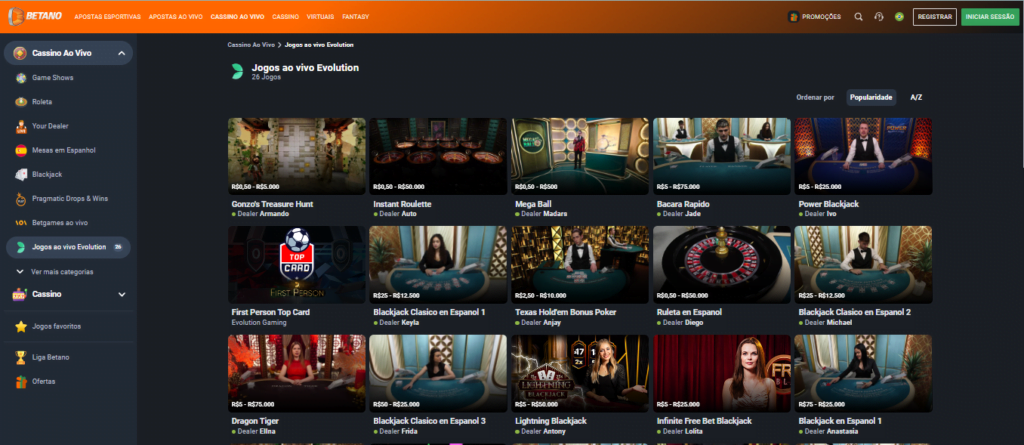Open the support headset icon
Screen dimensions: 1024x445
(x=878, y=17)
